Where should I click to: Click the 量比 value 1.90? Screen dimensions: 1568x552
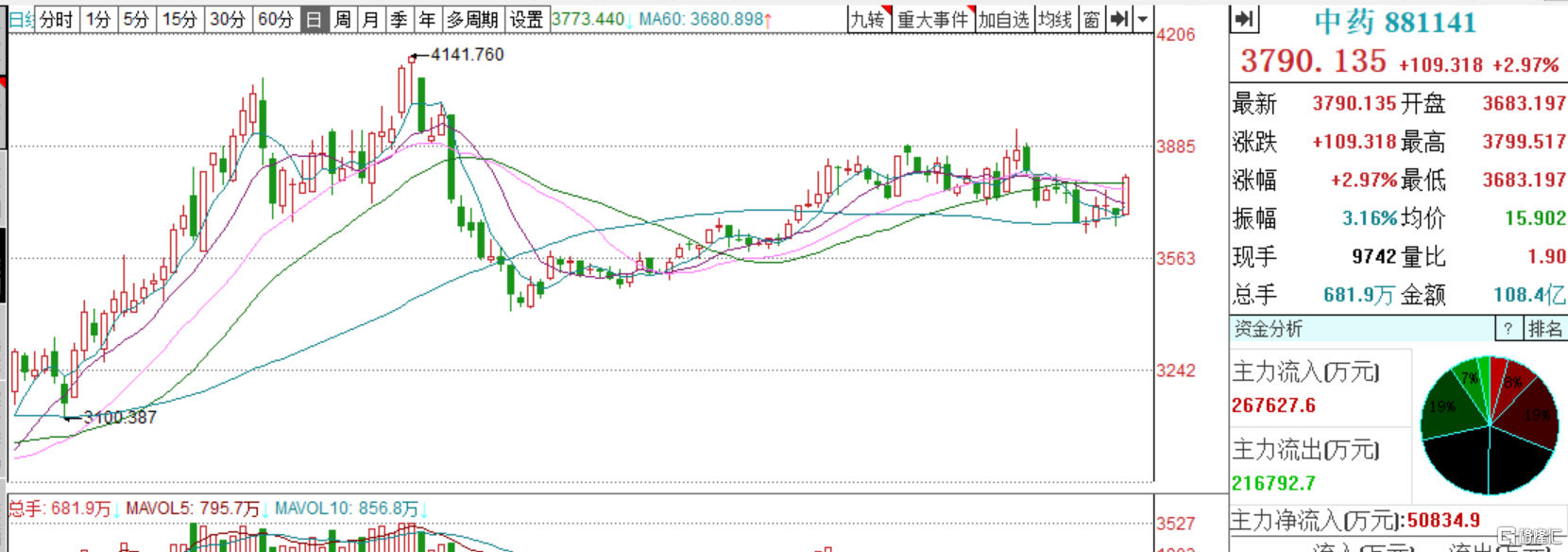point(1546,257)
